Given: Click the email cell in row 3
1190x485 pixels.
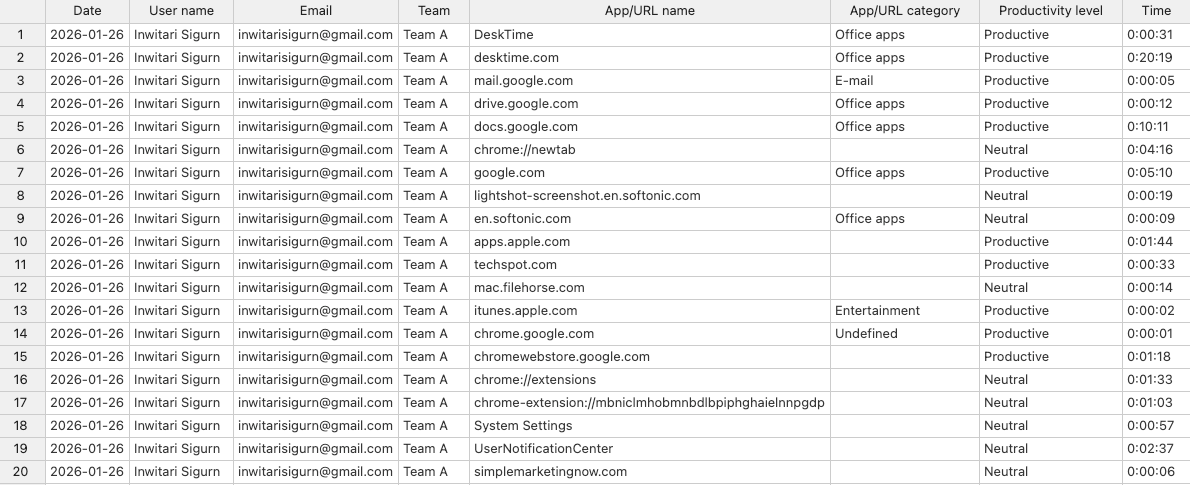Looking at the screenshot, I should tap(316, 81).
